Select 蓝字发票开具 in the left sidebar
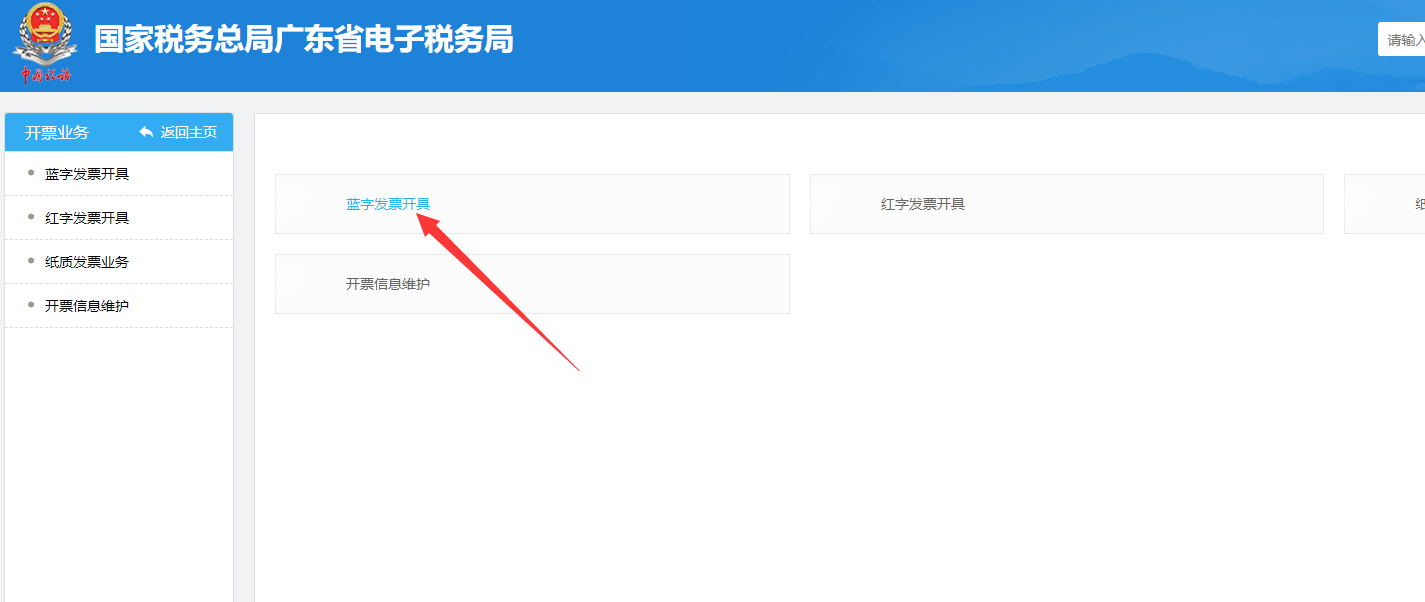The width and height of the screenshot is (1425, 602). pos(87,174)
